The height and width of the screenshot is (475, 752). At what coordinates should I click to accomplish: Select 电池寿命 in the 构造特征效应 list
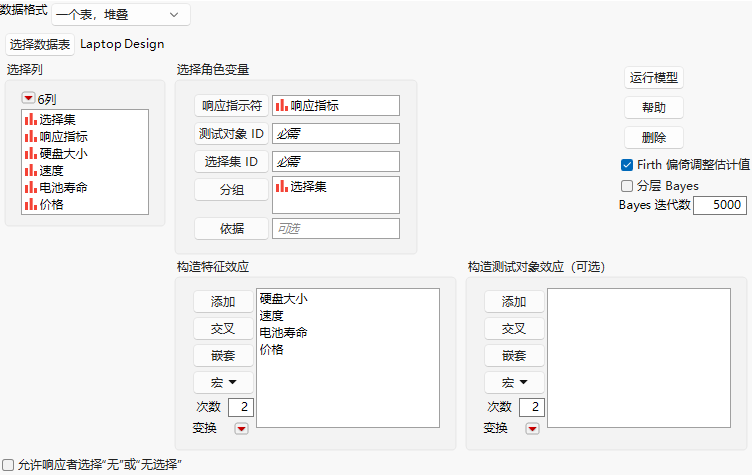click(283, 332)
